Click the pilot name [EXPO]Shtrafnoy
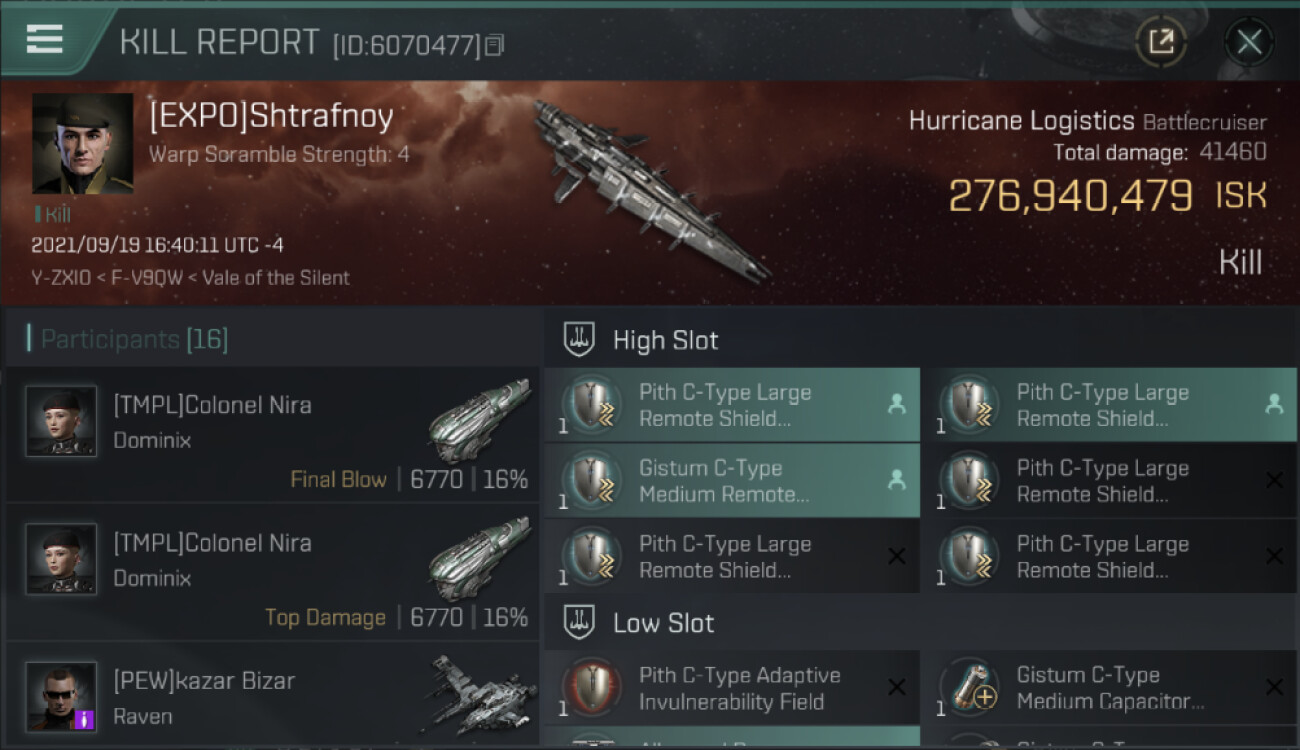The height and width of the screenshot is (750, 1300). pyautogui.click(x=271, y=117)
